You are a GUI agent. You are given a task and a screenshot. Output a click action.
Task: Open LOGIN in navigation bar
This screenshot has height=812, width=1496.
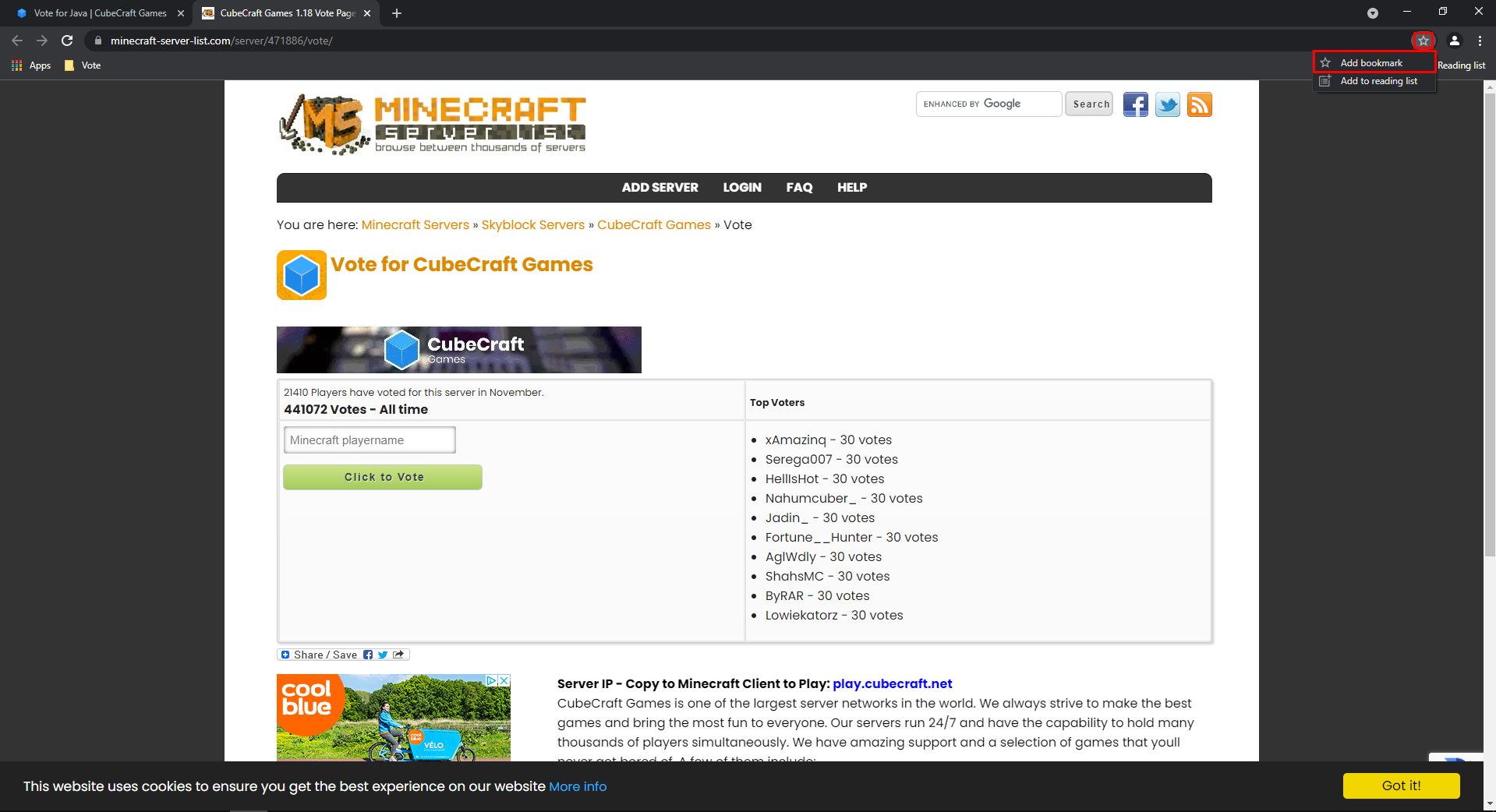pyautogui.click(x=742, y=188)
